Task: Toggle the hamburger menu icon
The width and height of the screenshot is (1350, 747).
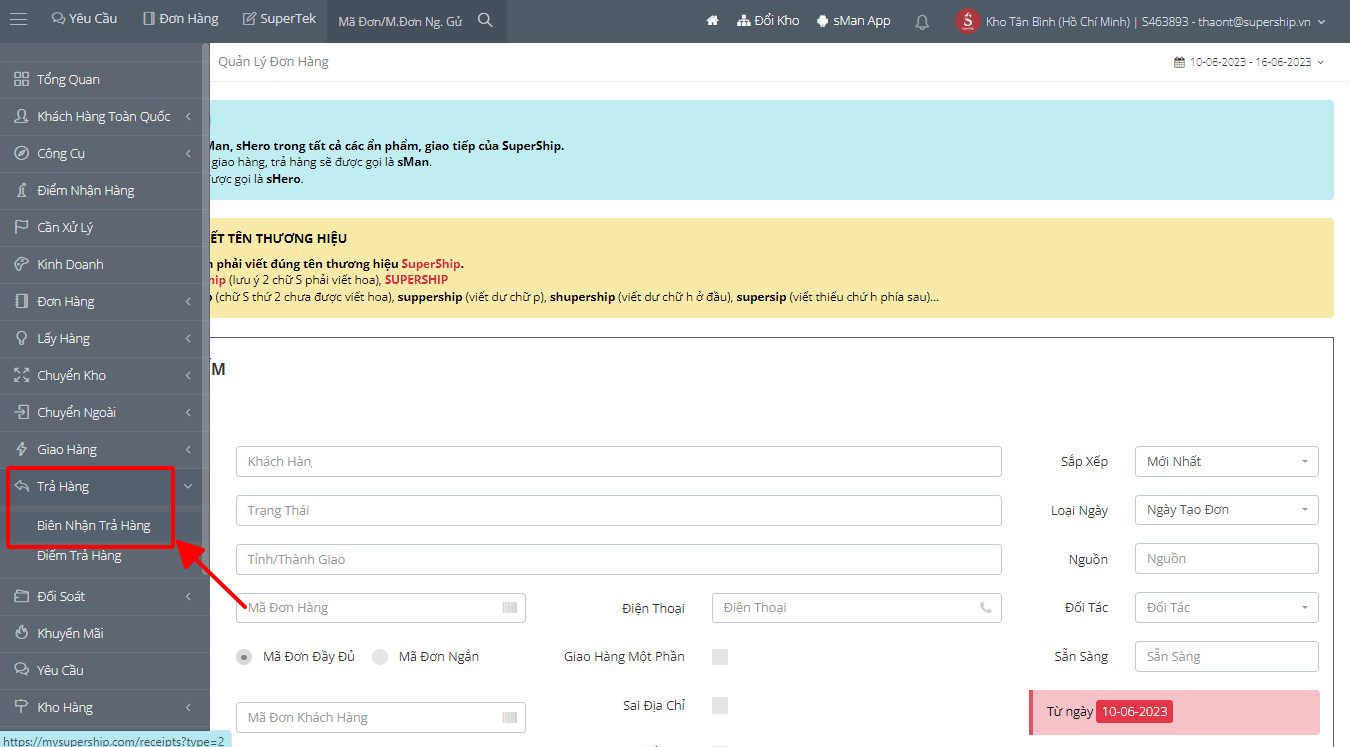Action: pos(18,20)
